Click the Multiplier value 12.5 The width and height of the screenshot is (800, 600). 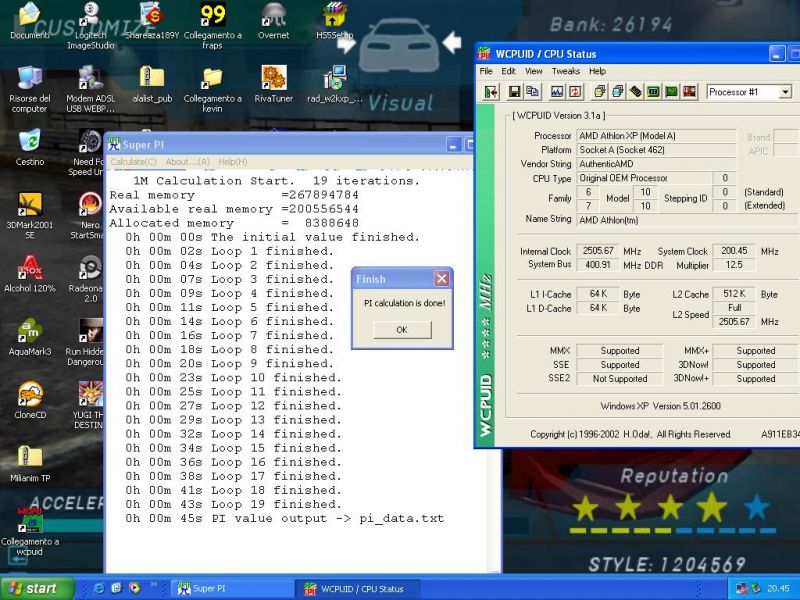734,265
